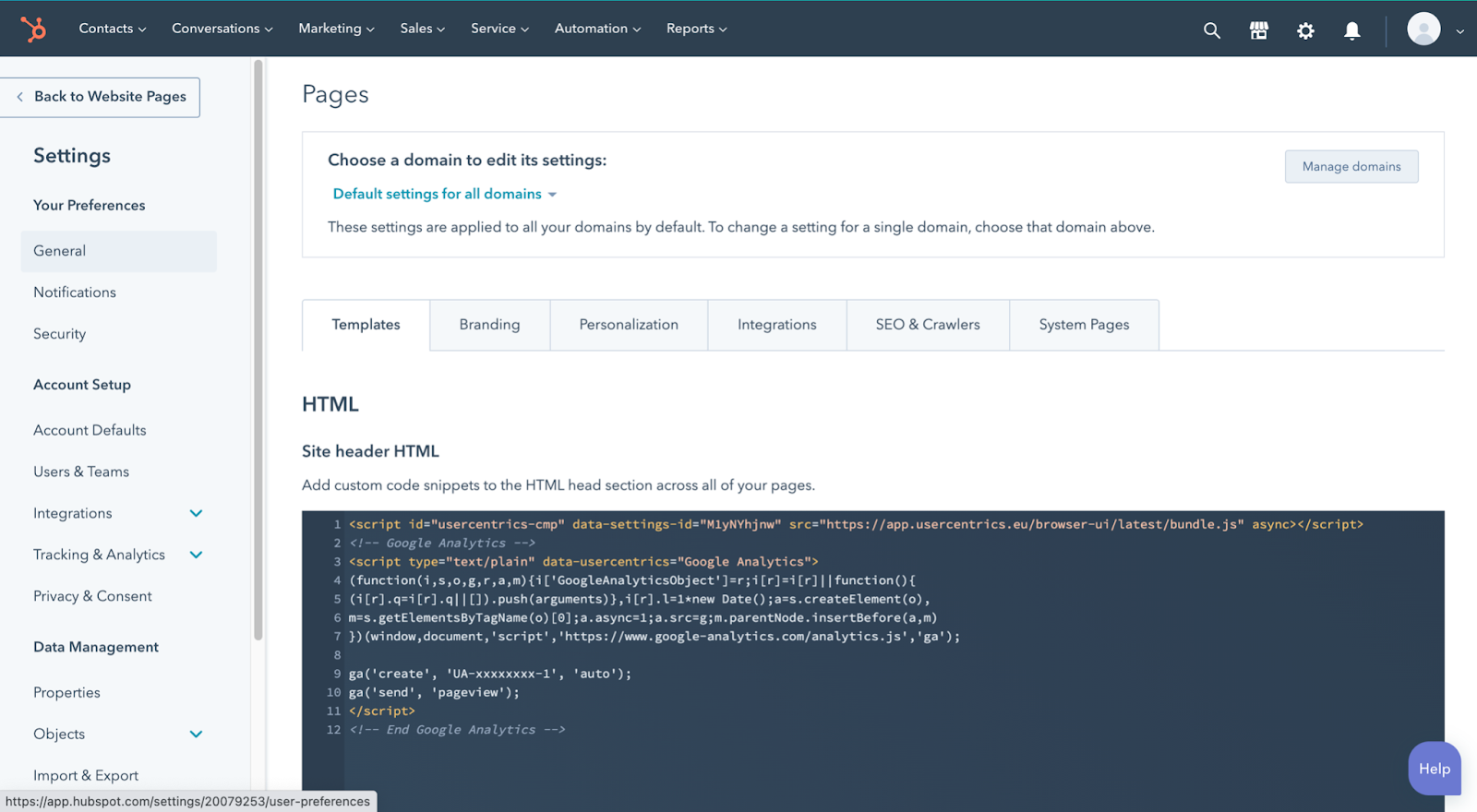Click the HubSpot sprocket logo
Viewport: 1477px width, 812px height.
pos(33,30)
